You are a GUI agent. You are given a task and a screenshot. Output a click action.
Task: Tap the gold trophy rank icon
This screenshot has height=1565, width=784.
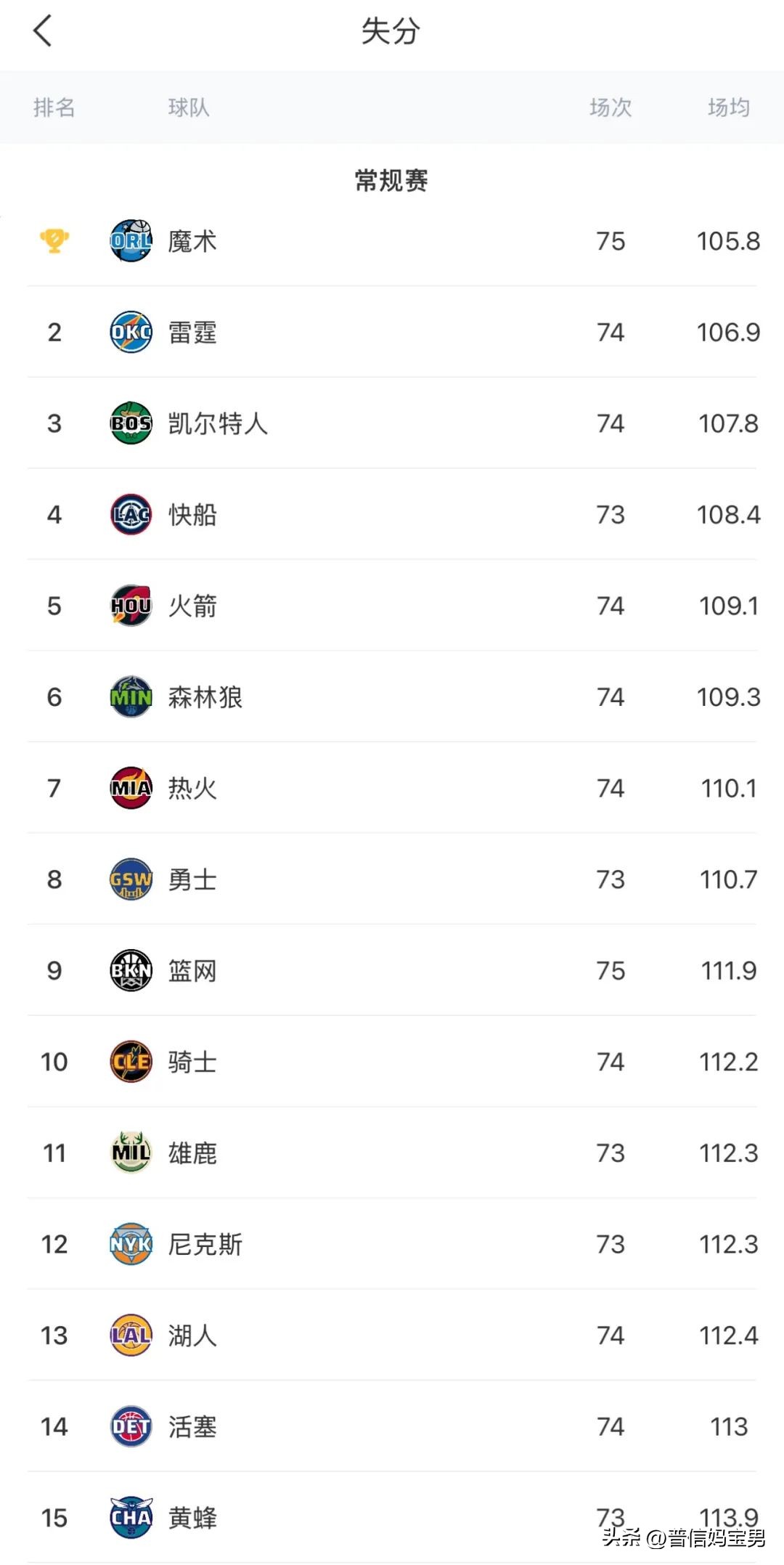(54, 240)
